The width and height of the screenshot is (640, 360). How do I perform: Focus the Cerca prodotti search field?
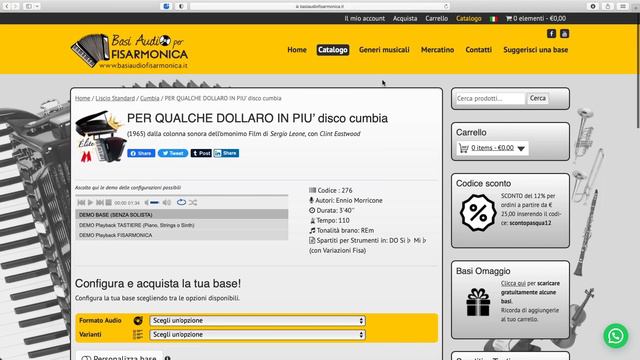[x=490, y=98]
